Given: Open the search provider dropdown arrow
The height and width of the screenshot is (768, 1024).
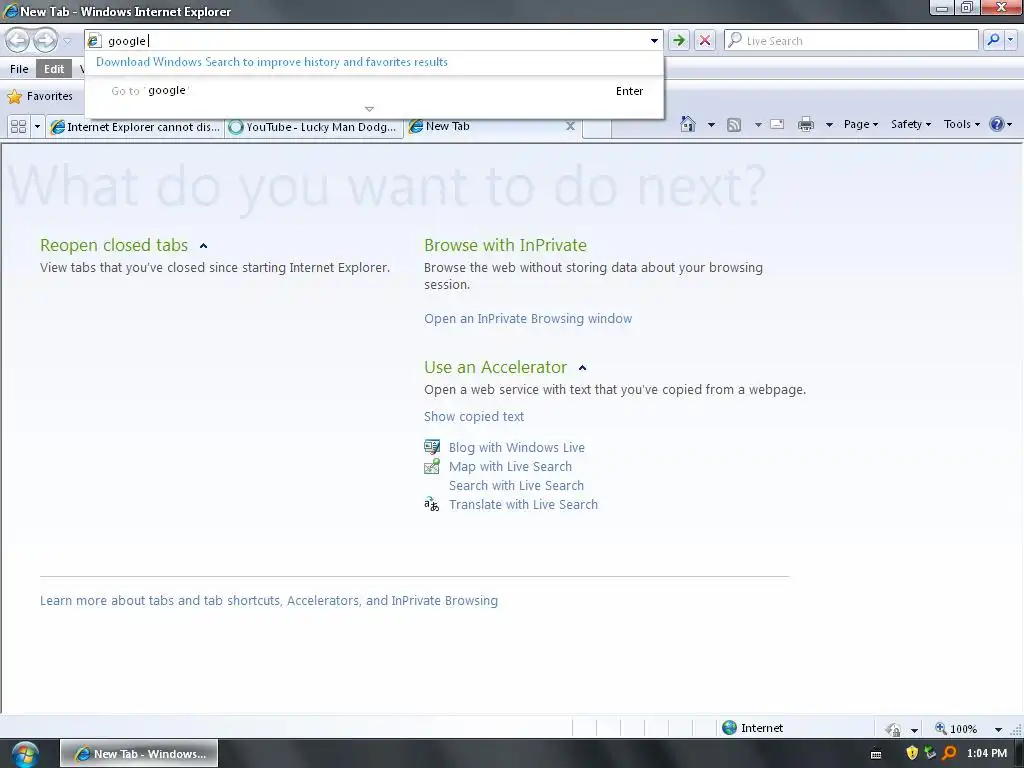Looking at the screenshot, I should point(1010,40).
